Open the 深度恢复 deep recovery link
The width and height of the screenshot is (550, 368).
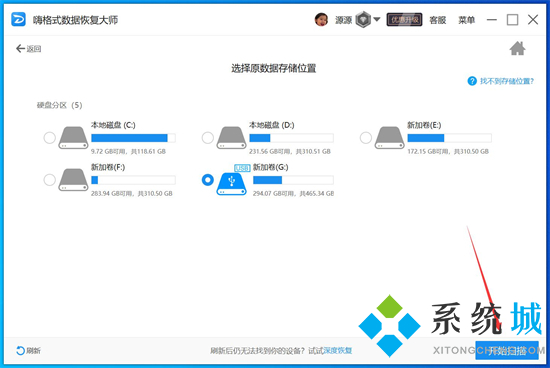[337, 350]
